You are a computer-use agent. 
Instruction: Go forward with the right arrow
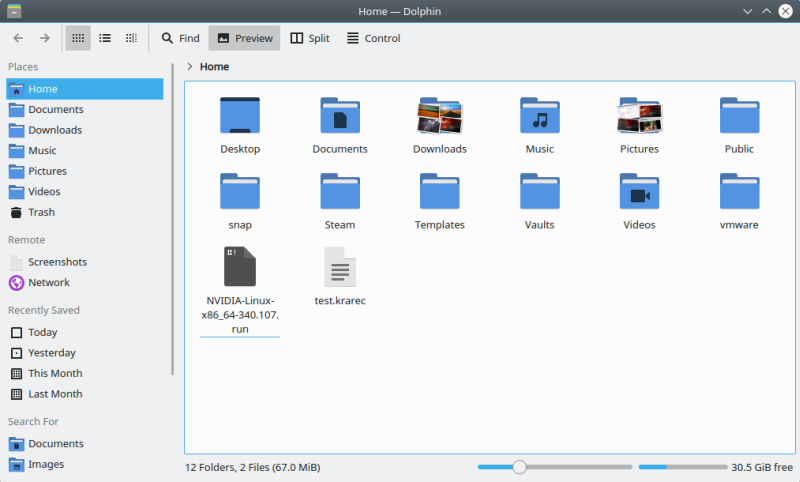[x=45, y=38]
